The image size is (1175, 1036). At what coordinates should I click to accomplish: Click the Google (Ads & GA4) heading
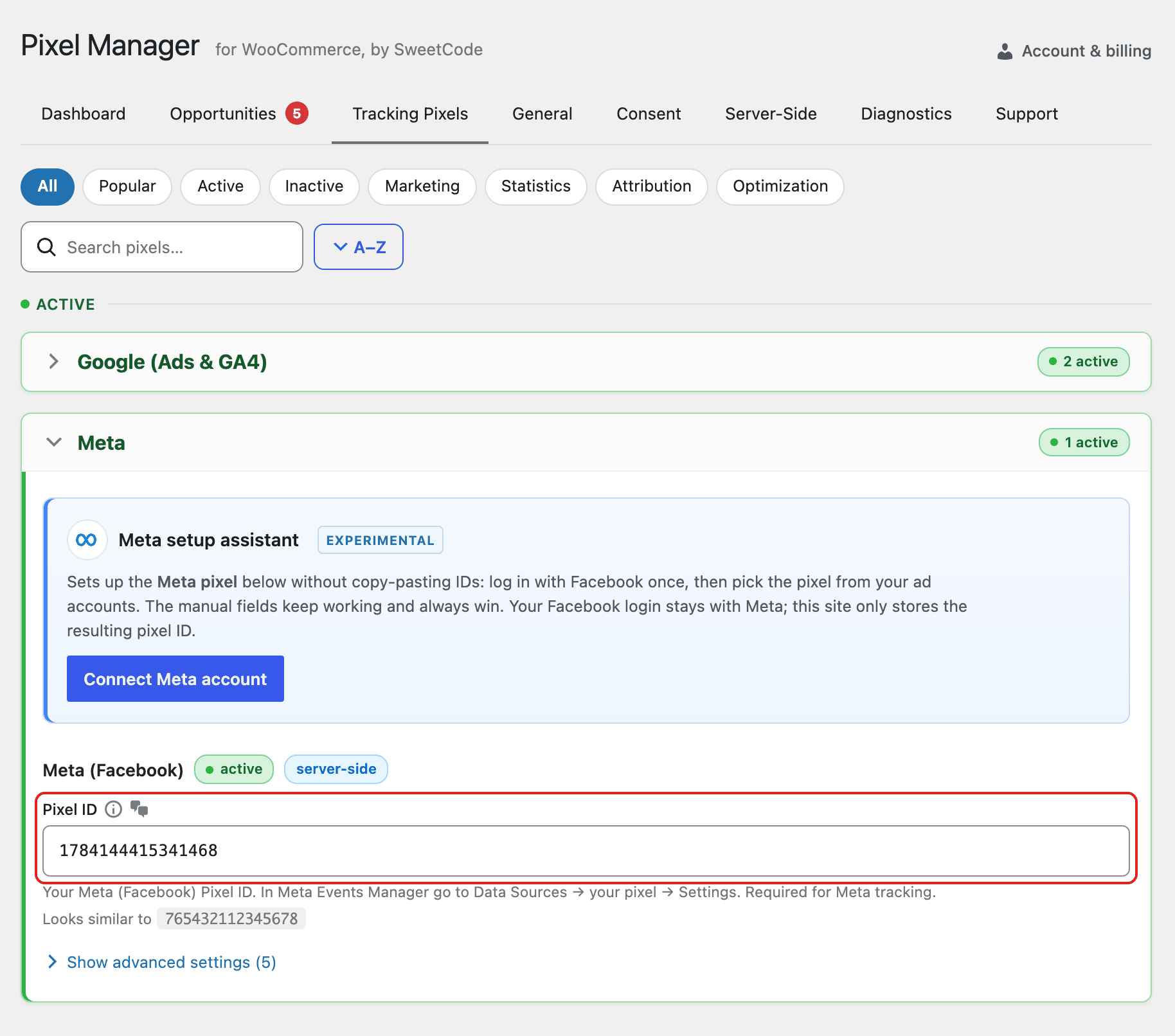coord(172,362)
